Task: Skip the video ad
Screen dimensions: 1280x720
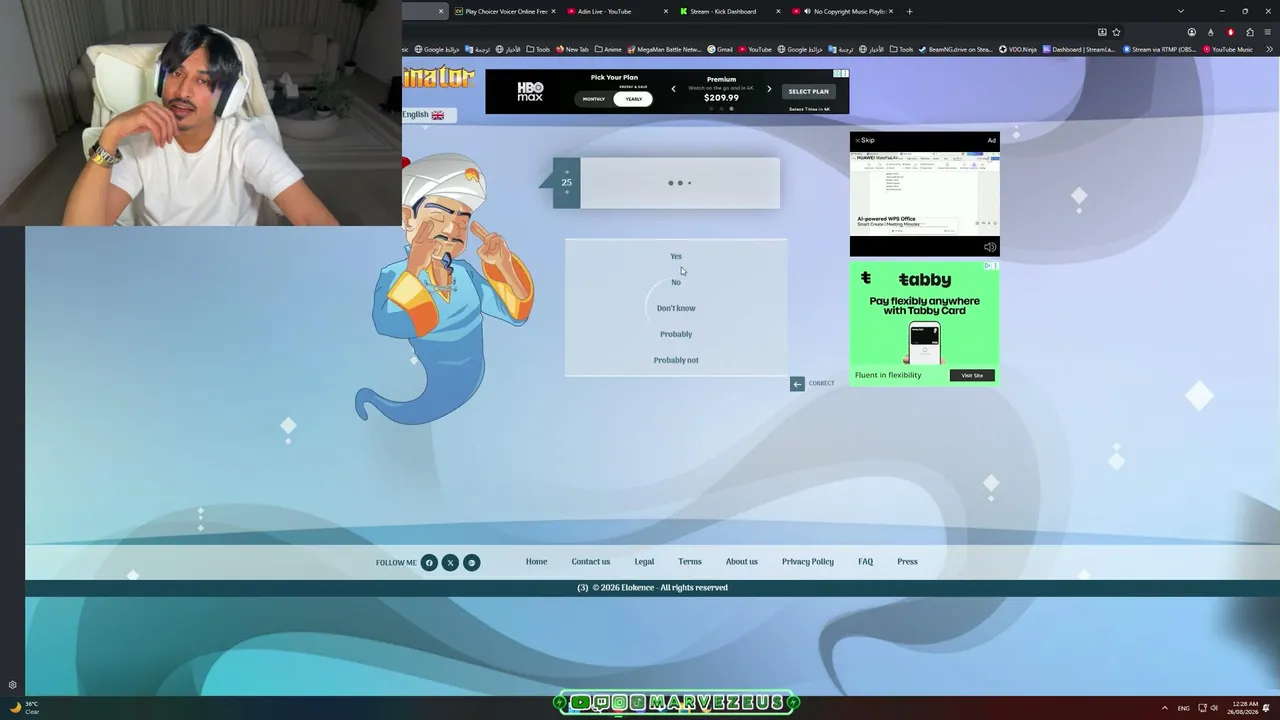Action: pyautogui.click(x=865, y=140)
